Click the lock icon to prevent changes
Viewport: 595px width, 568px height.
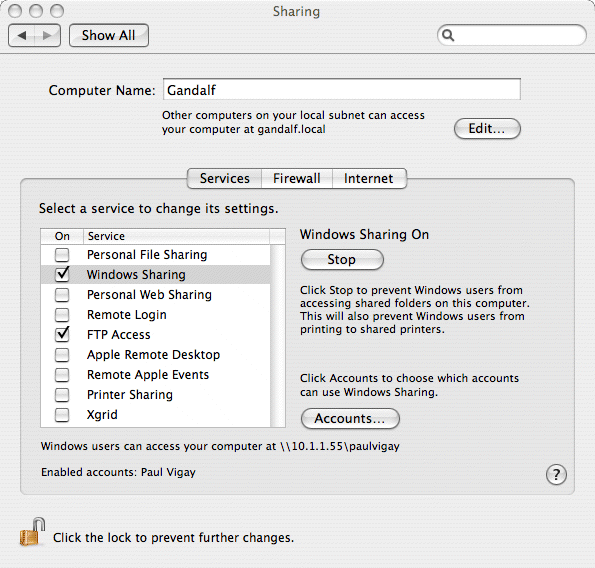point(32,532)
